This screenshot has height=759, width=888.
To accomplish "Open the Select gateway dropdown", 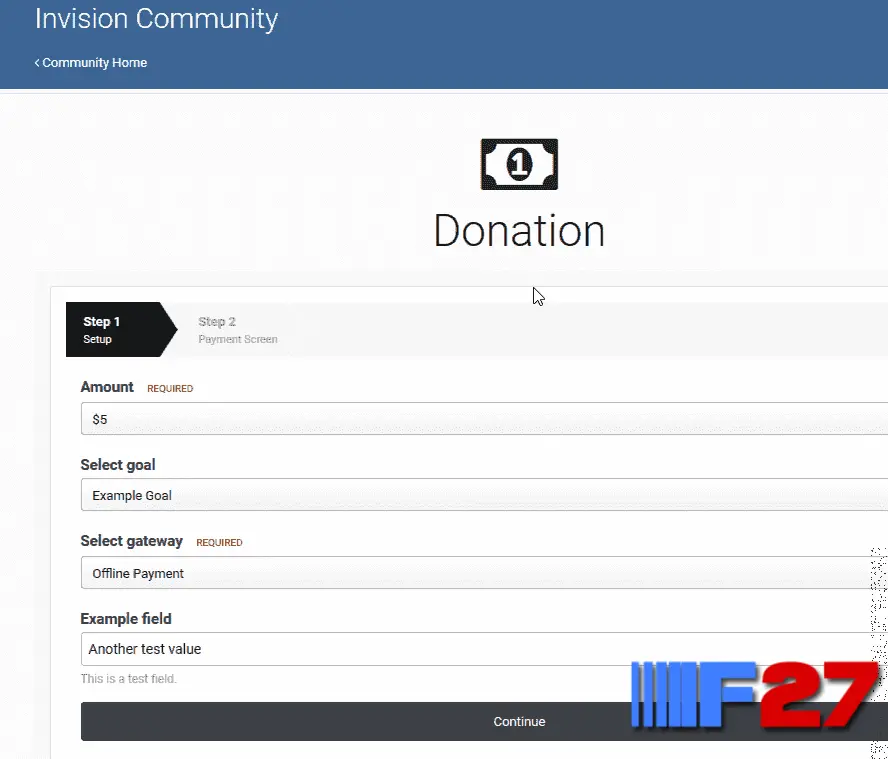I will click(484, 573).
